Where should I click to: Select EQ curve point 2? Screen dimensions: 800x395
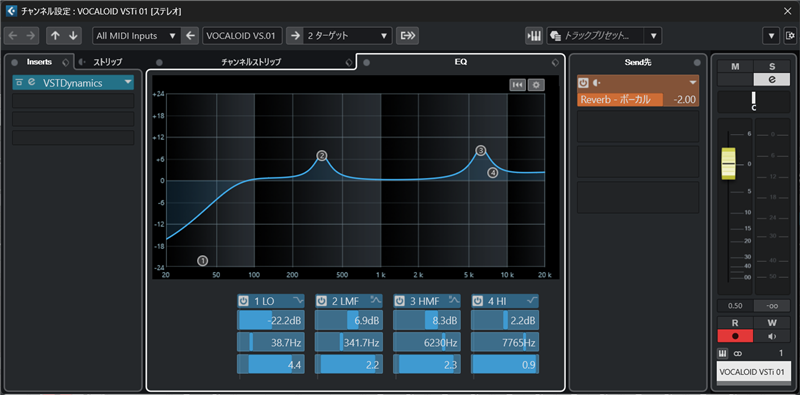pyautogui.click(x=321, y=156)
